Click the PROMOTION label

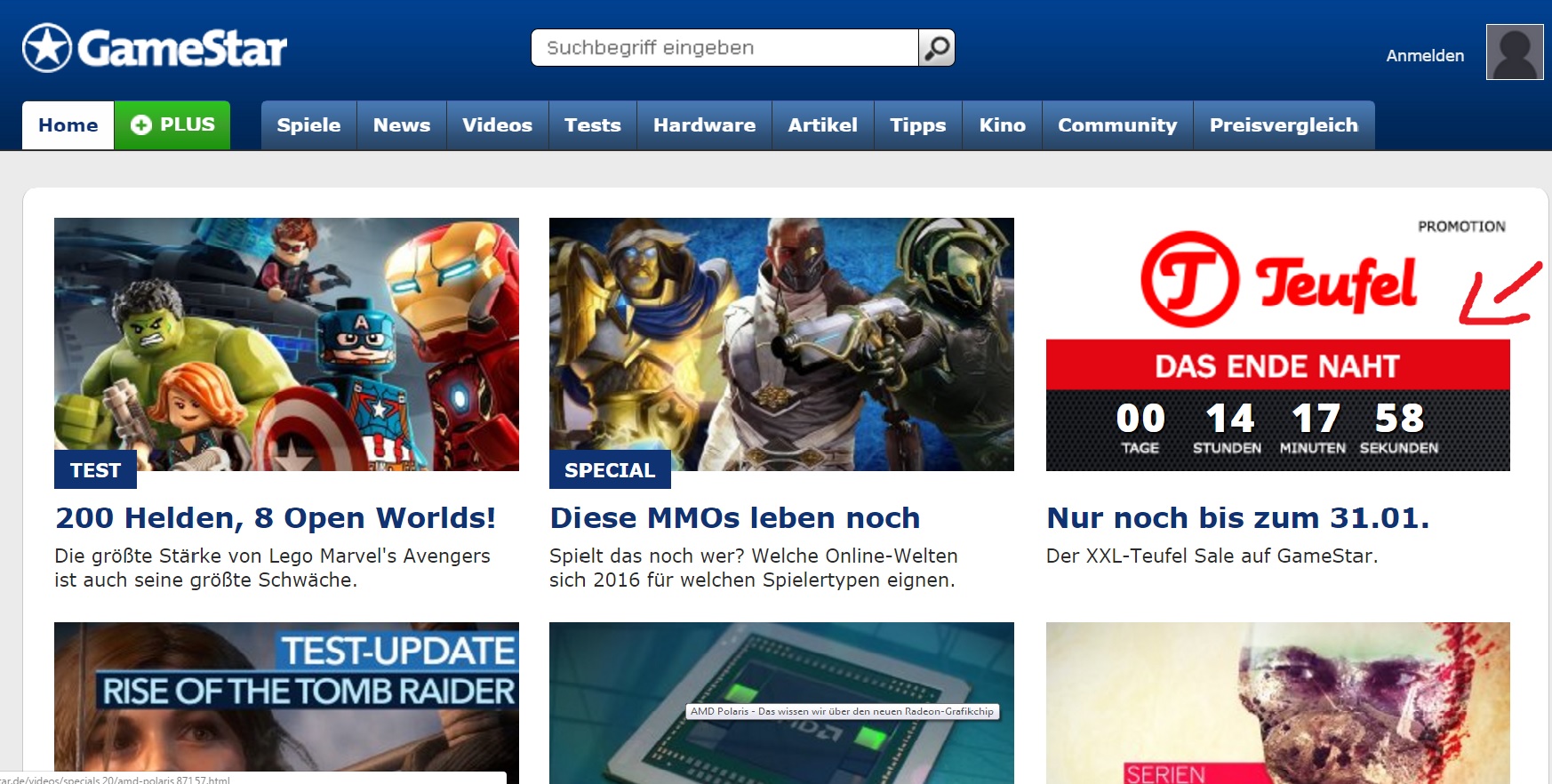pyautogui.click(x=1461, y=227)
